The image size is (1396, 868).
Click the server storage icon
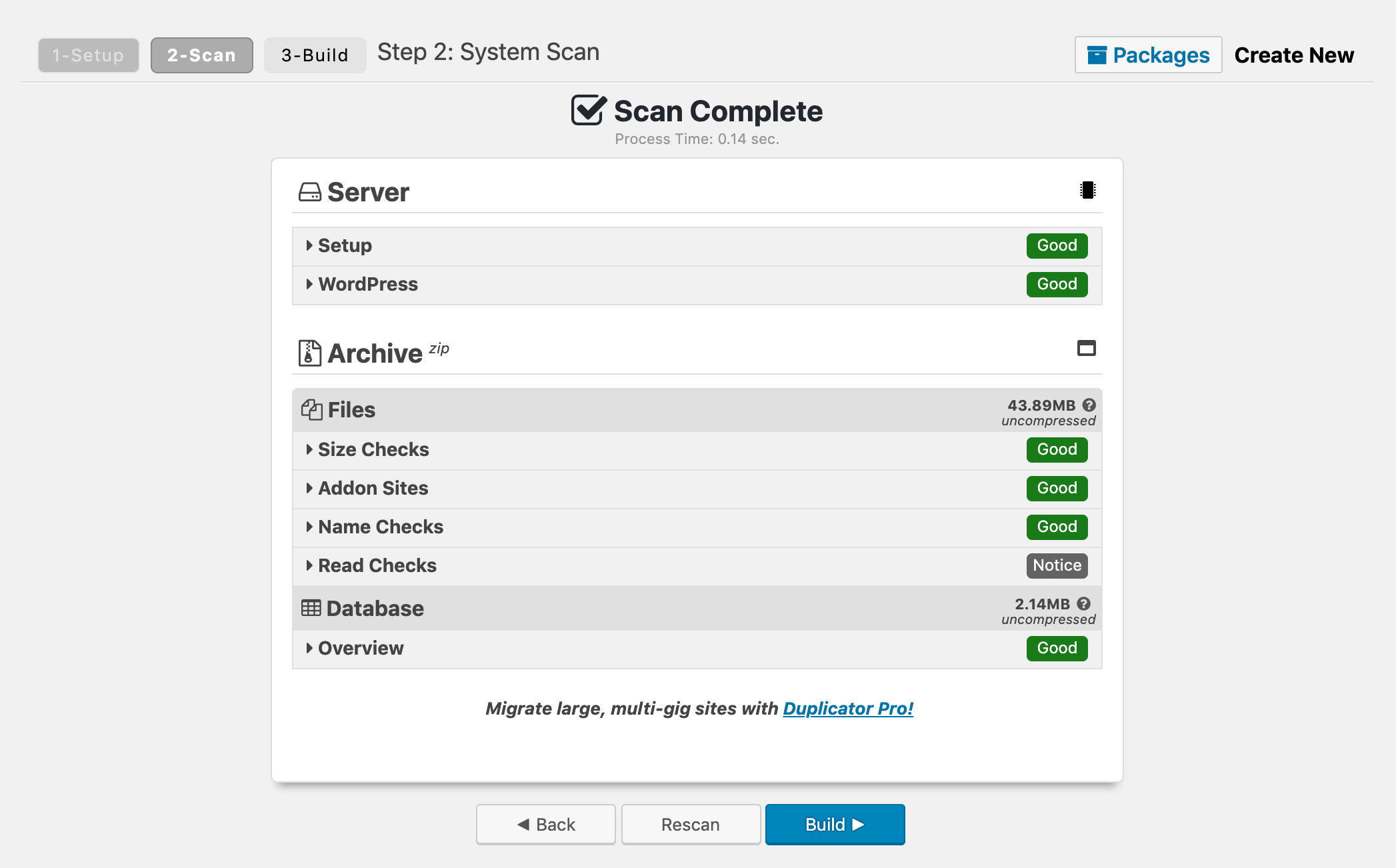point(311,192)
